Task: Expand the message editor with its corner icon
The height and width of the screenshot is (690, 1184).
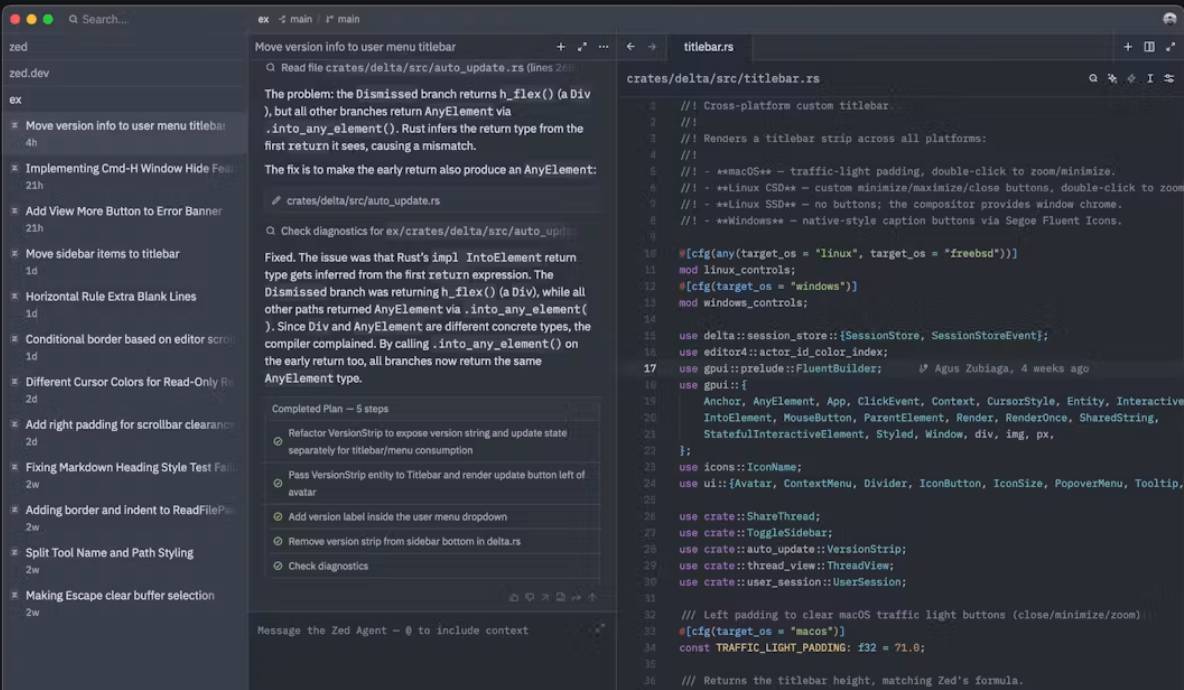Action: pyautogui.click(x=599, y=629)
